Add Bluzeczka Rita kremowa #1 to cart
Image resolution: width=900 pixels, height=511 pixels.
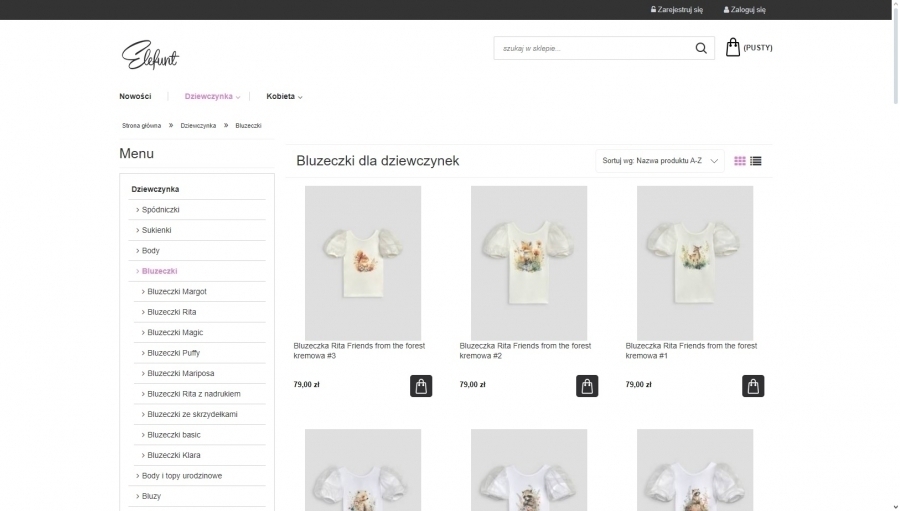(752, 386)
